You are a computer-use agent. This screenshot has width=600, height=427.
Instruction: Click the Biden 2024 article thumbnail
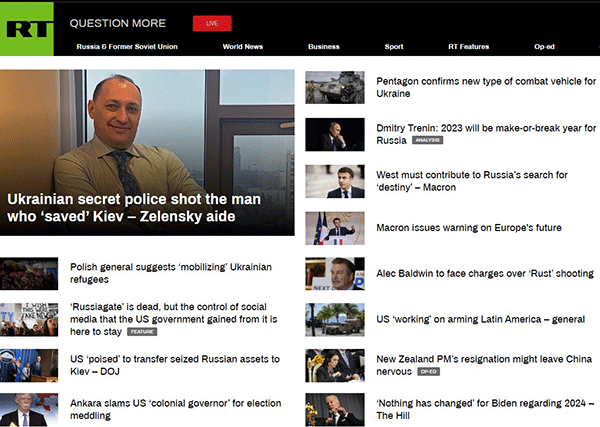tap(335, 409)
